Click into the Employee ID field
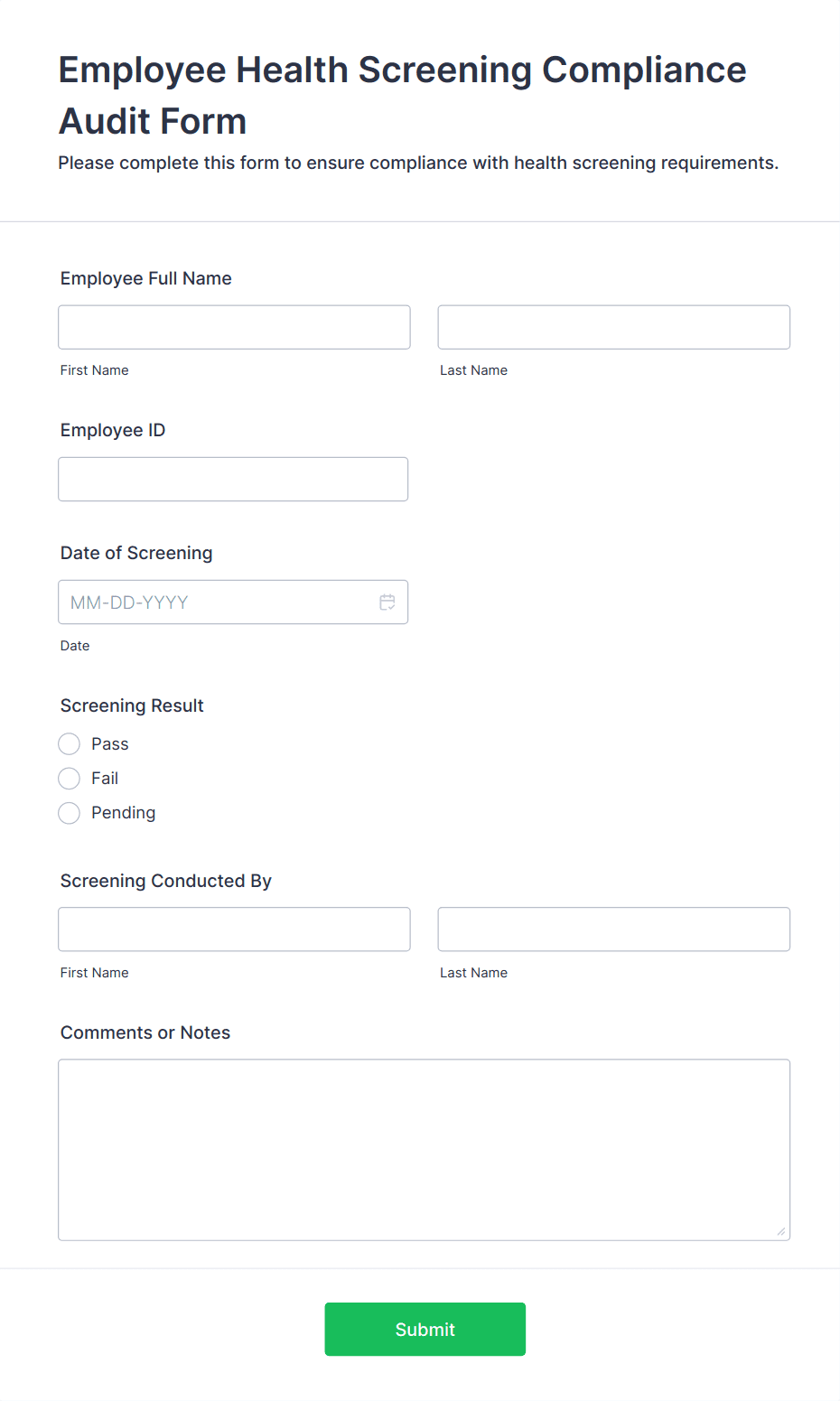Viewport: 840px width, 1401px height. click(x=233, y=479)
